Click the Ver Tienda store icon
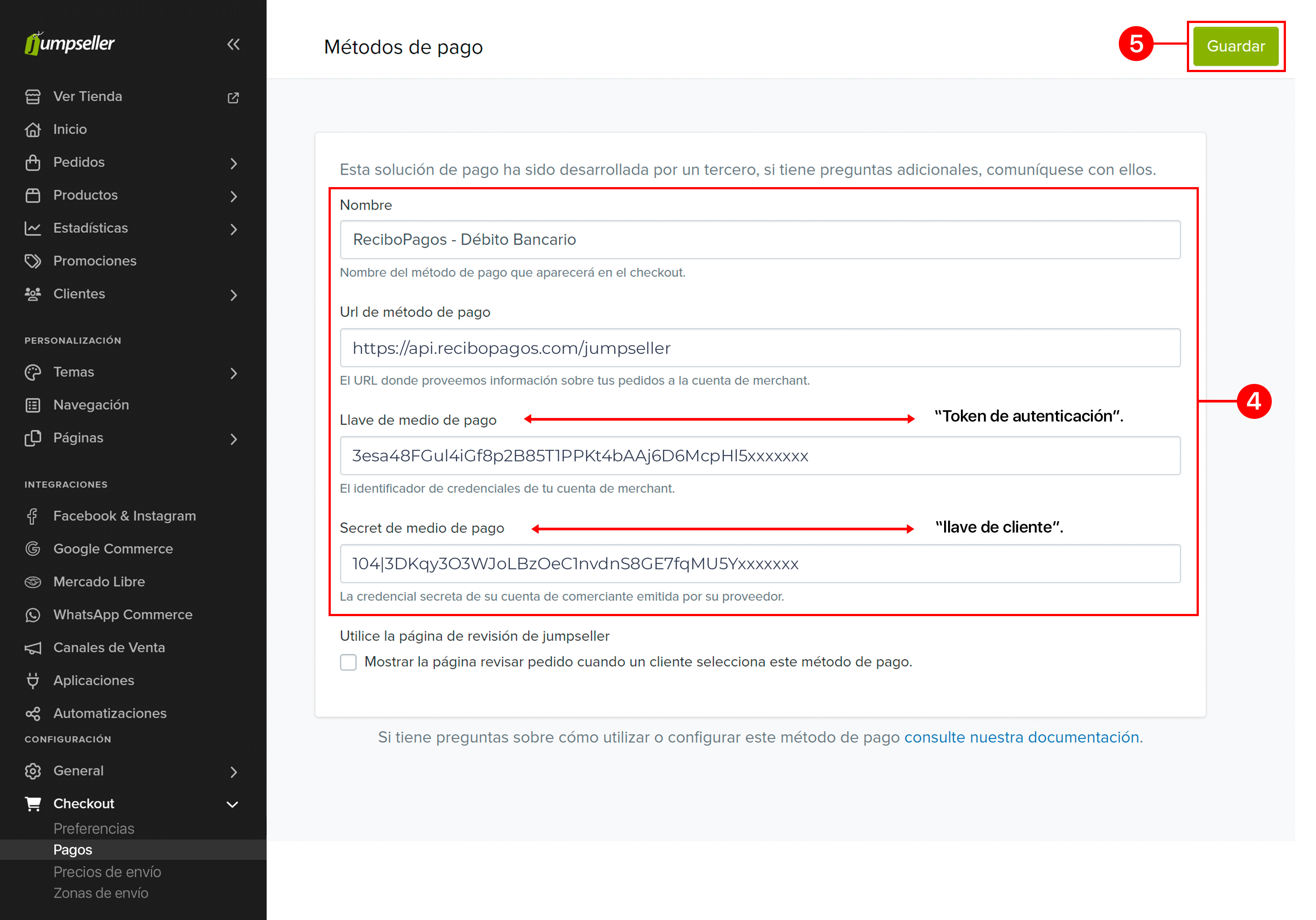This screenshot has height=920, width=1316. point(33,97)
